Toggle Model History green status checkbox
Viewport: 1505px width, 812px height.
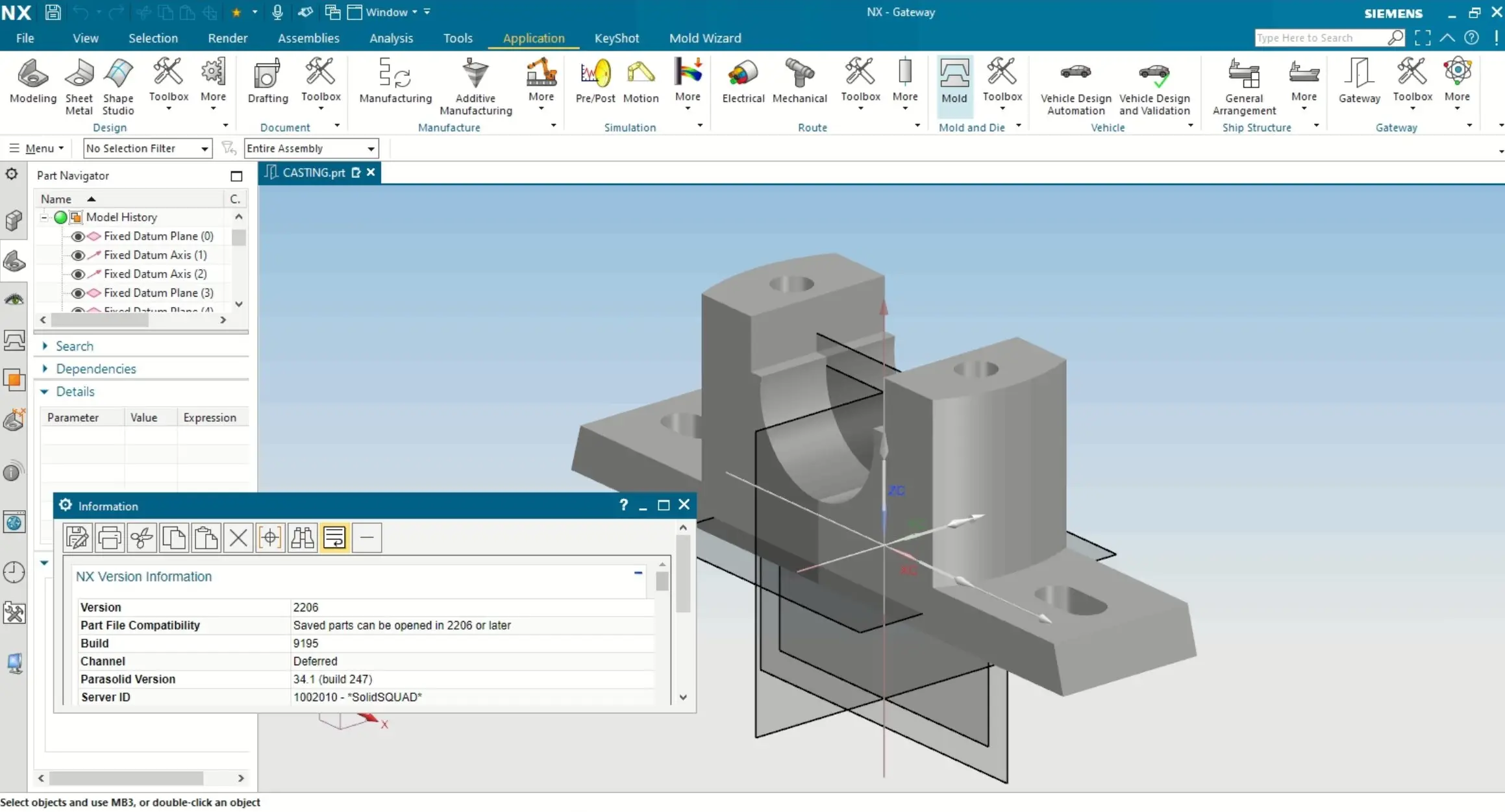pyautogui.click(x=60, y=217)
